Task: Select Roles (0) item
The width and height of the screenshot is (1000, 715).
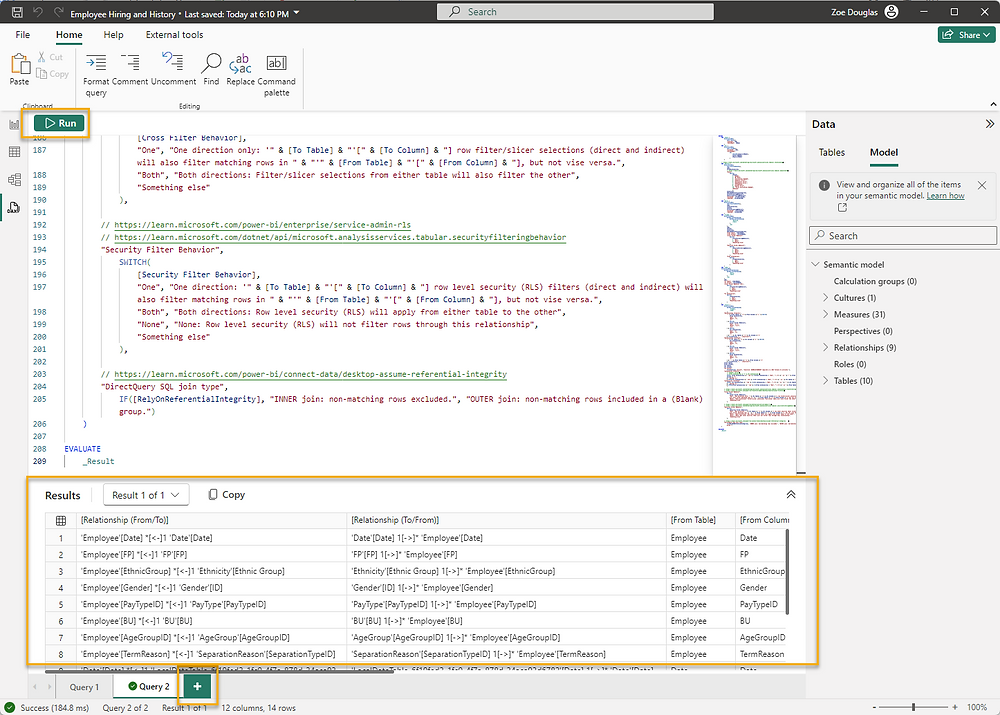Action: [x=850, y=364]
